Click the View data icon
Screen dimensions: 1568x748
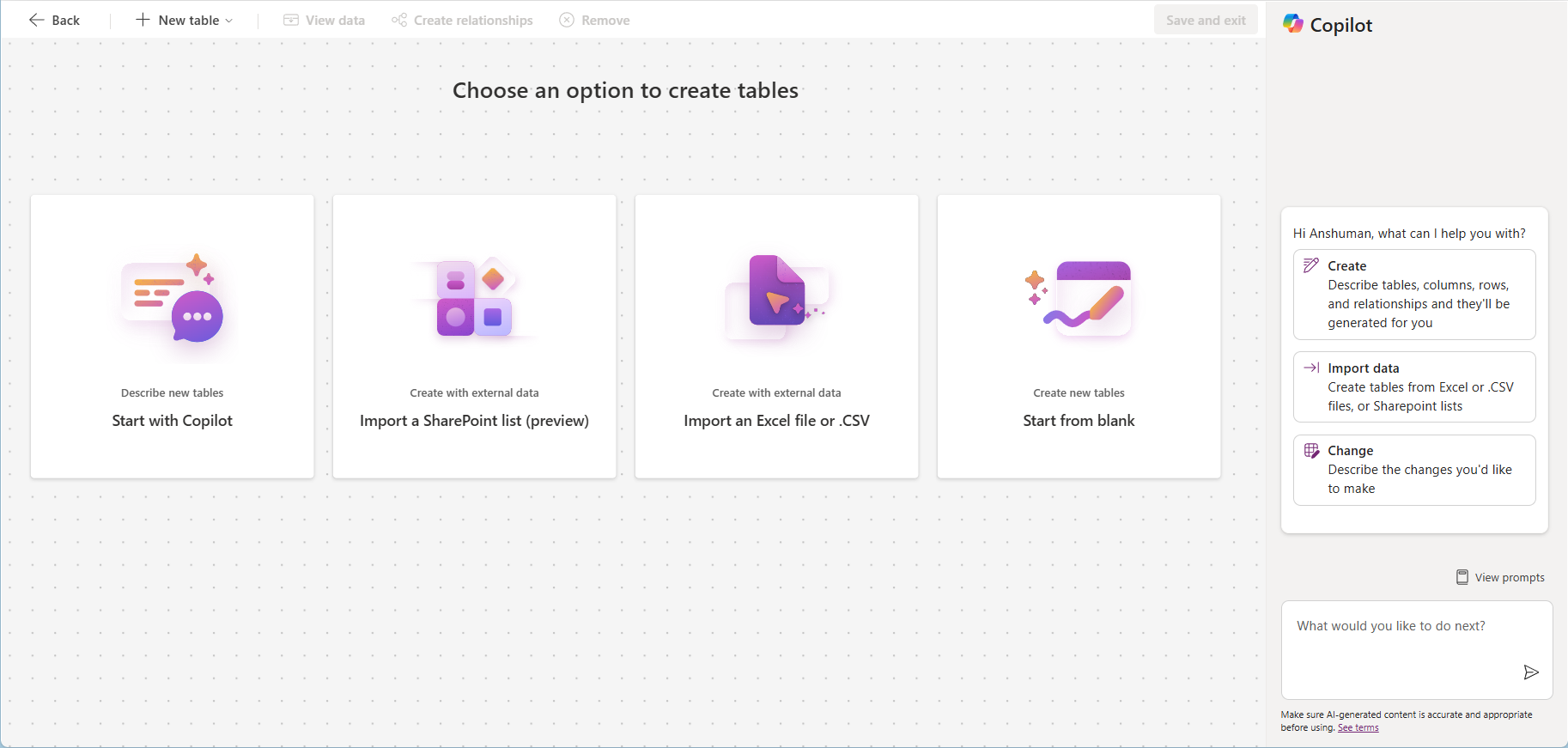tap(291, 20)
